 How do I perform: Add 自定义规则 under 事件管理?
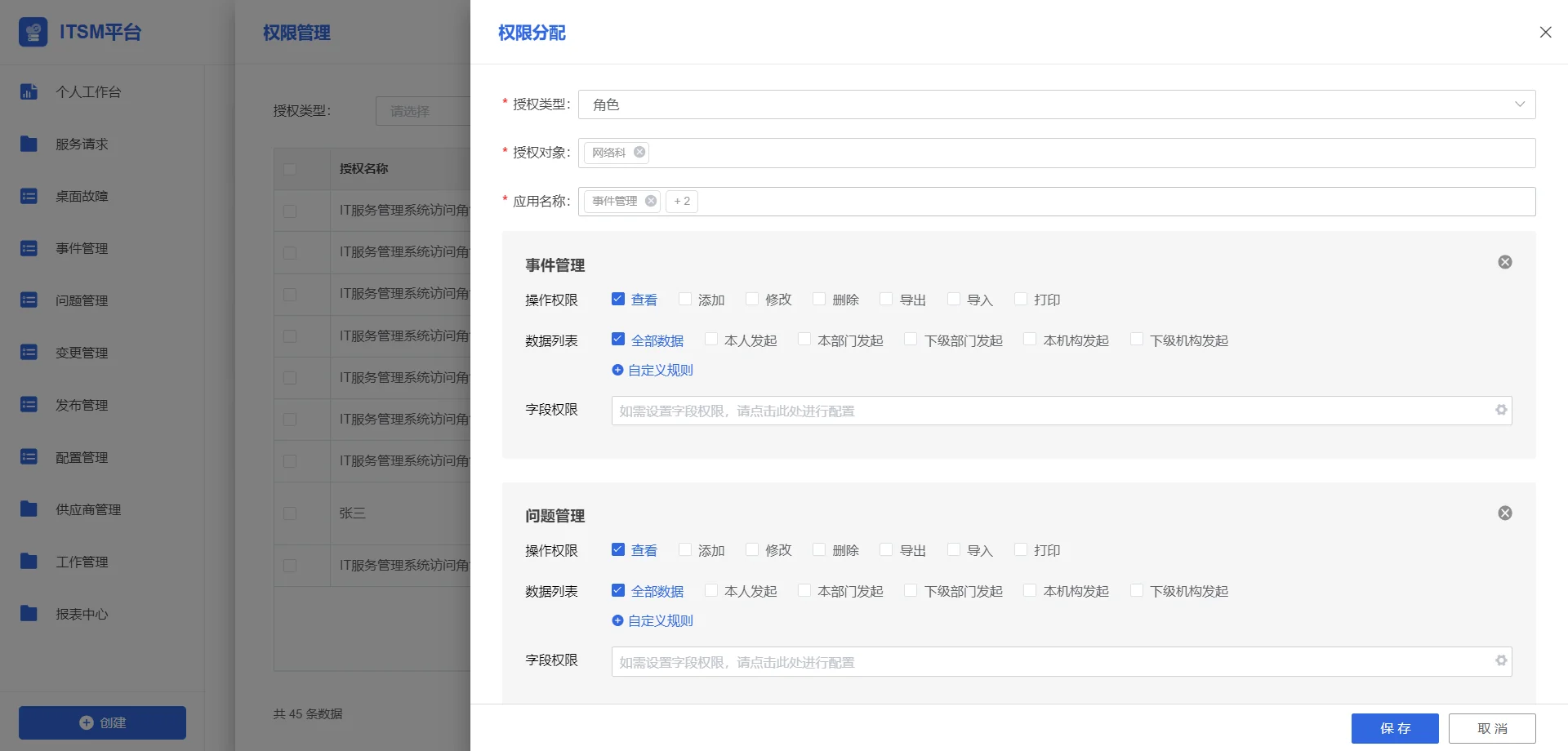click(653, 370)
